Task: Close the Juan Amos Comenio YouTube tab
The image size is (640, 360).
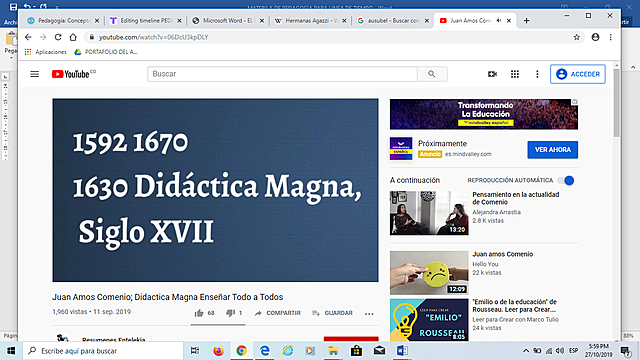Action: tap(509, 21)
